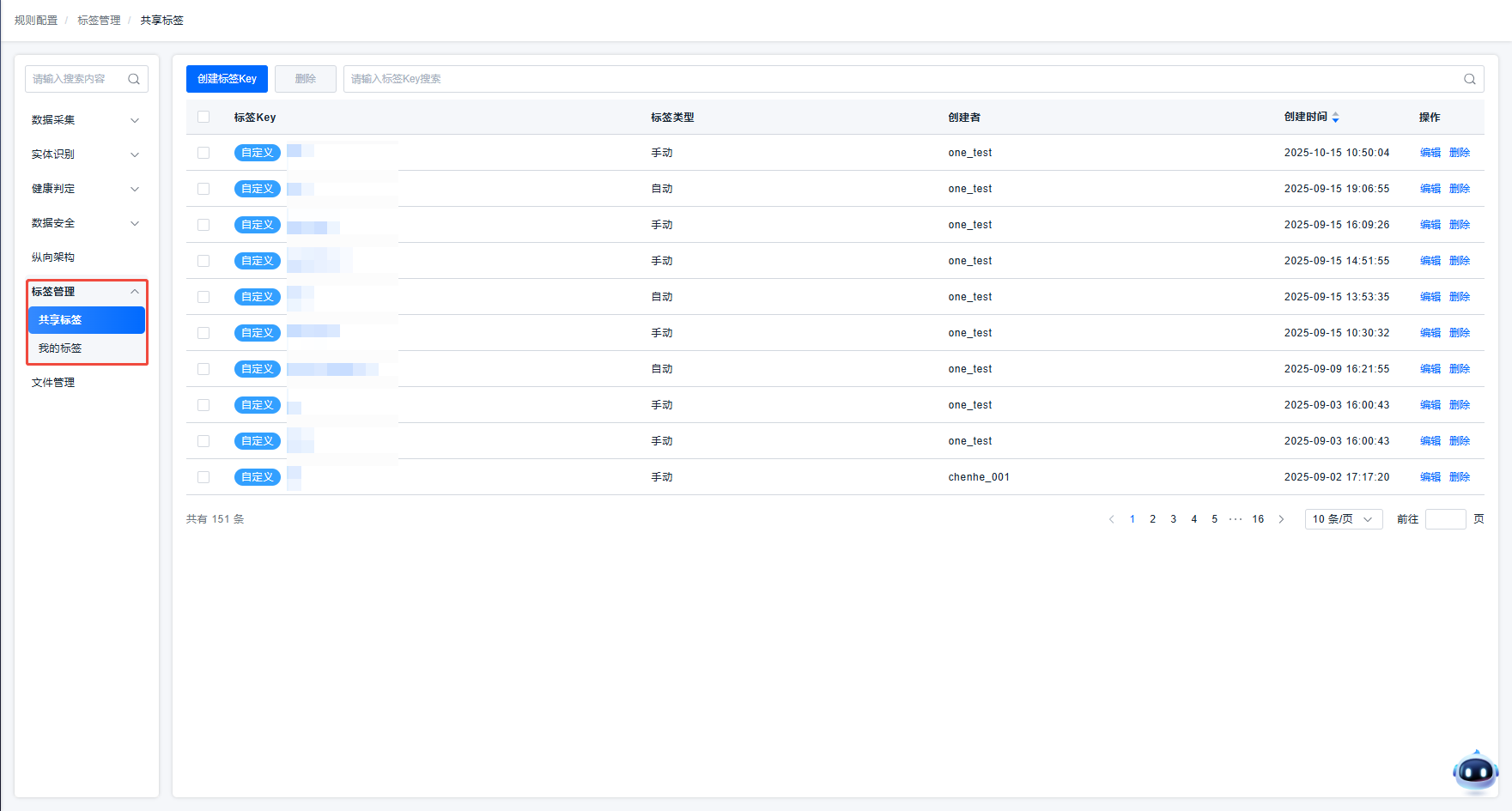
Task: Go to the next page arrow
Action: click(x=1281, y=519)
